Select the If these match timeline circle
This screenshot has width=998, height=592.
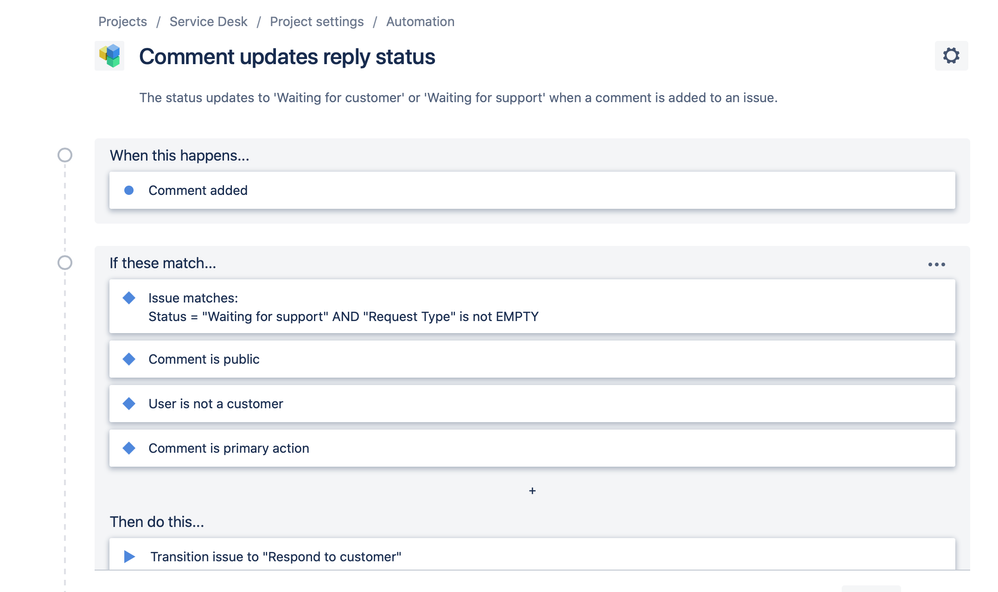pos(65,262)
